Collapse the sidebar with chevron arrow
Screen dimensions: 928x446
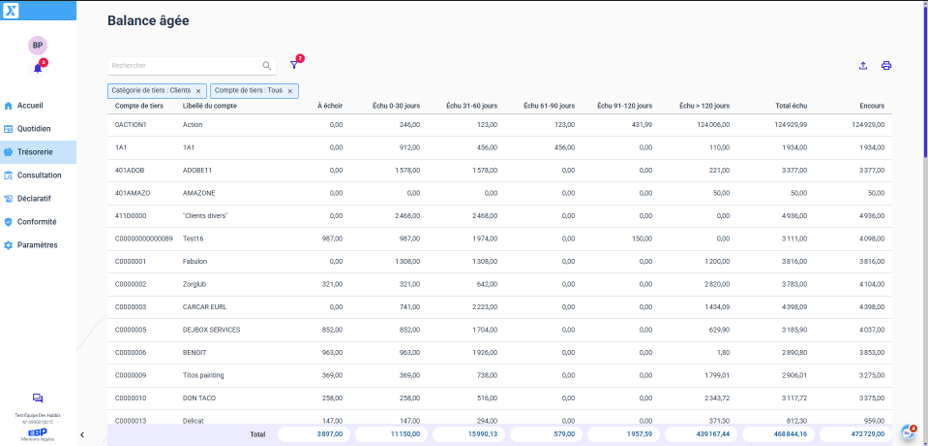(x=82, y=435)
